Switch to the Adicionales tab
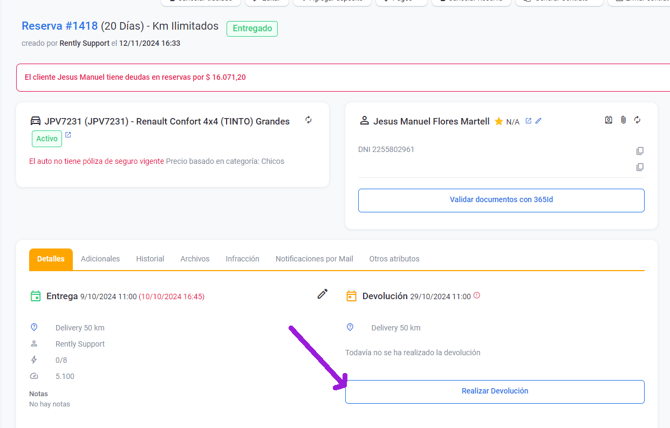 pos(100,259)
